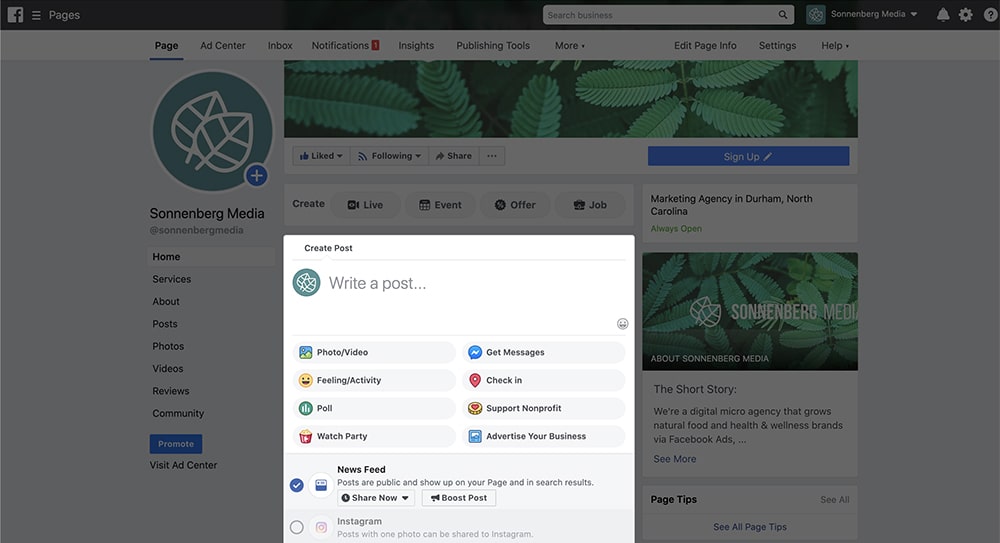Open the Liked dropdown
The height and width of the screenshot is (543, 1000).
321,156
